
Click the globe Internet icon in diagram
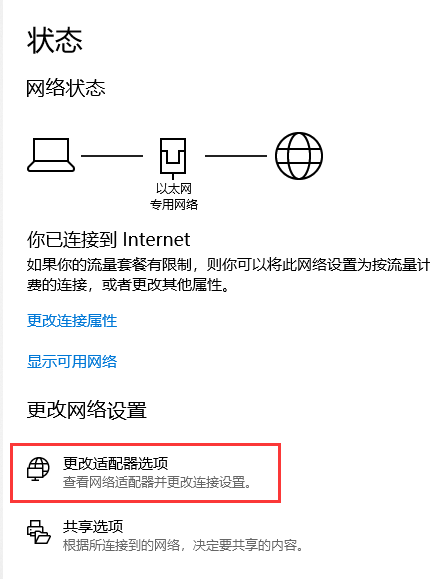click(x=299, y=156)
